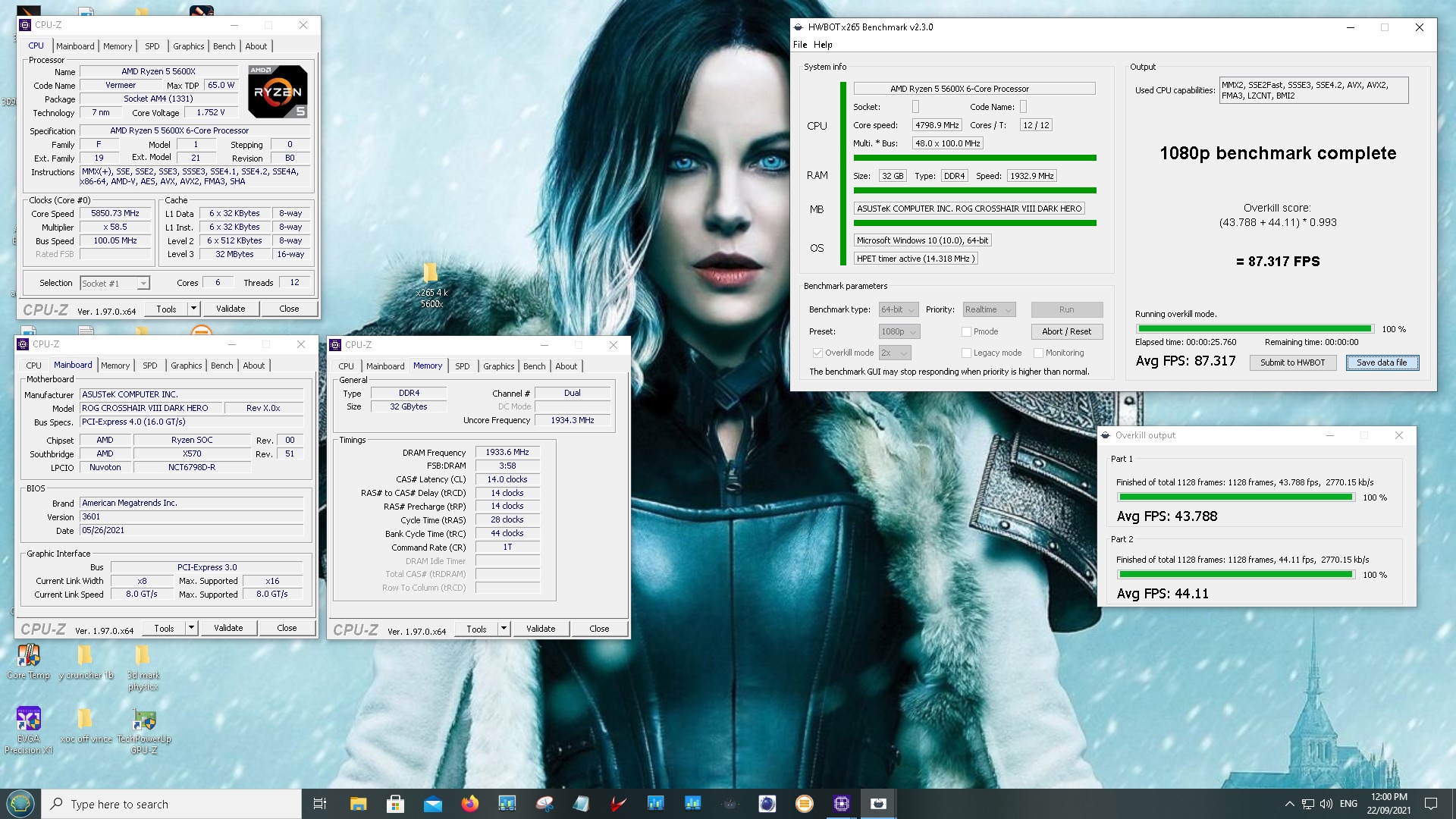
Task: Click the ENG language indicator
Action: click(x=1348, y=804)
